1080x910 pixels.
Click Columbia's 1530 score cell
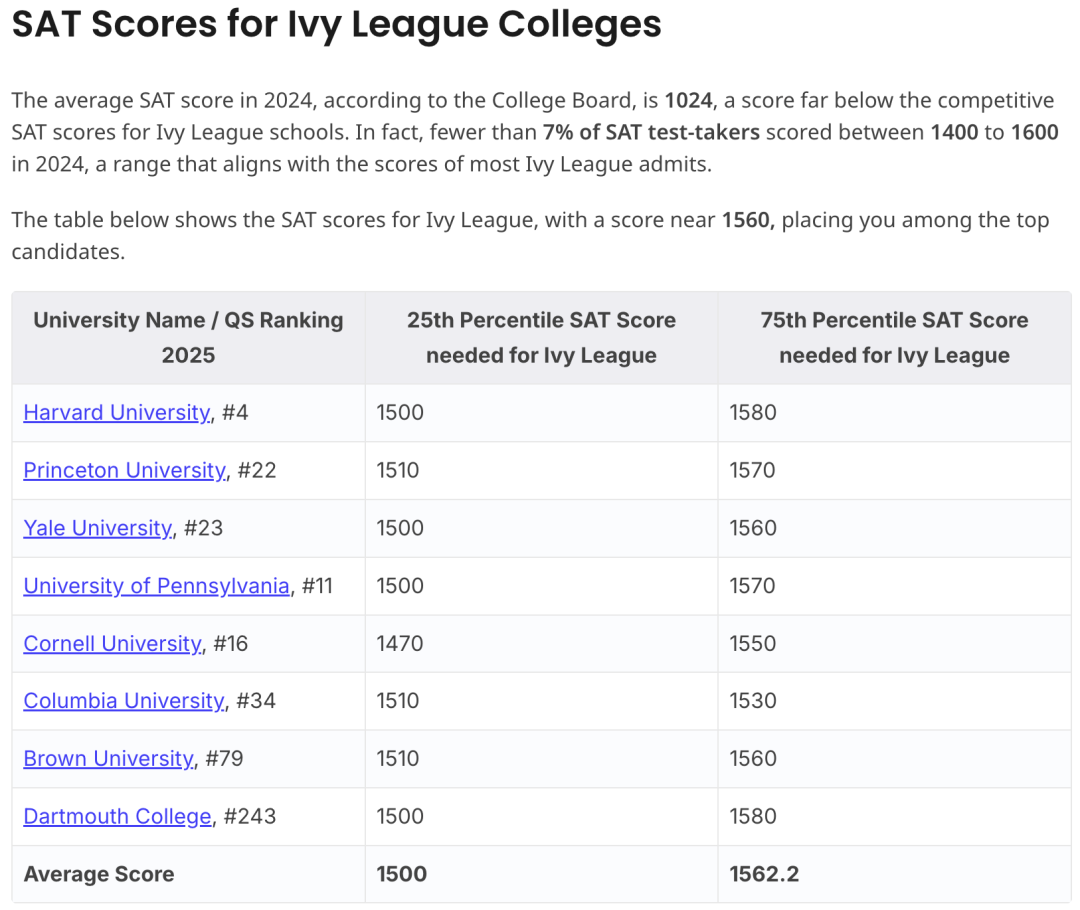click(894, 701)
